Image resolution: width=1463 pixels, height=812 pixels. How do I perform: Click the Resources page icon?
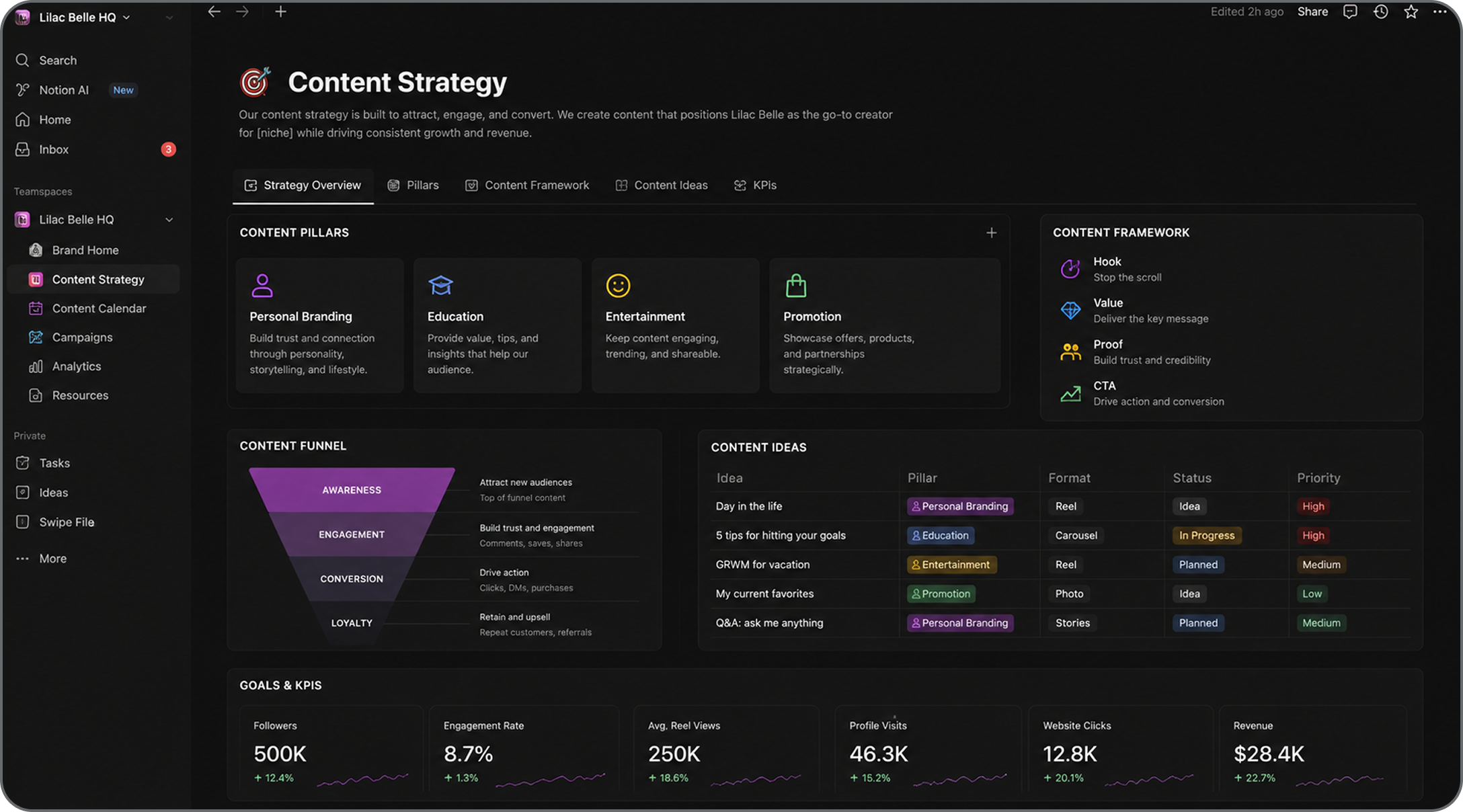(36, 395)
